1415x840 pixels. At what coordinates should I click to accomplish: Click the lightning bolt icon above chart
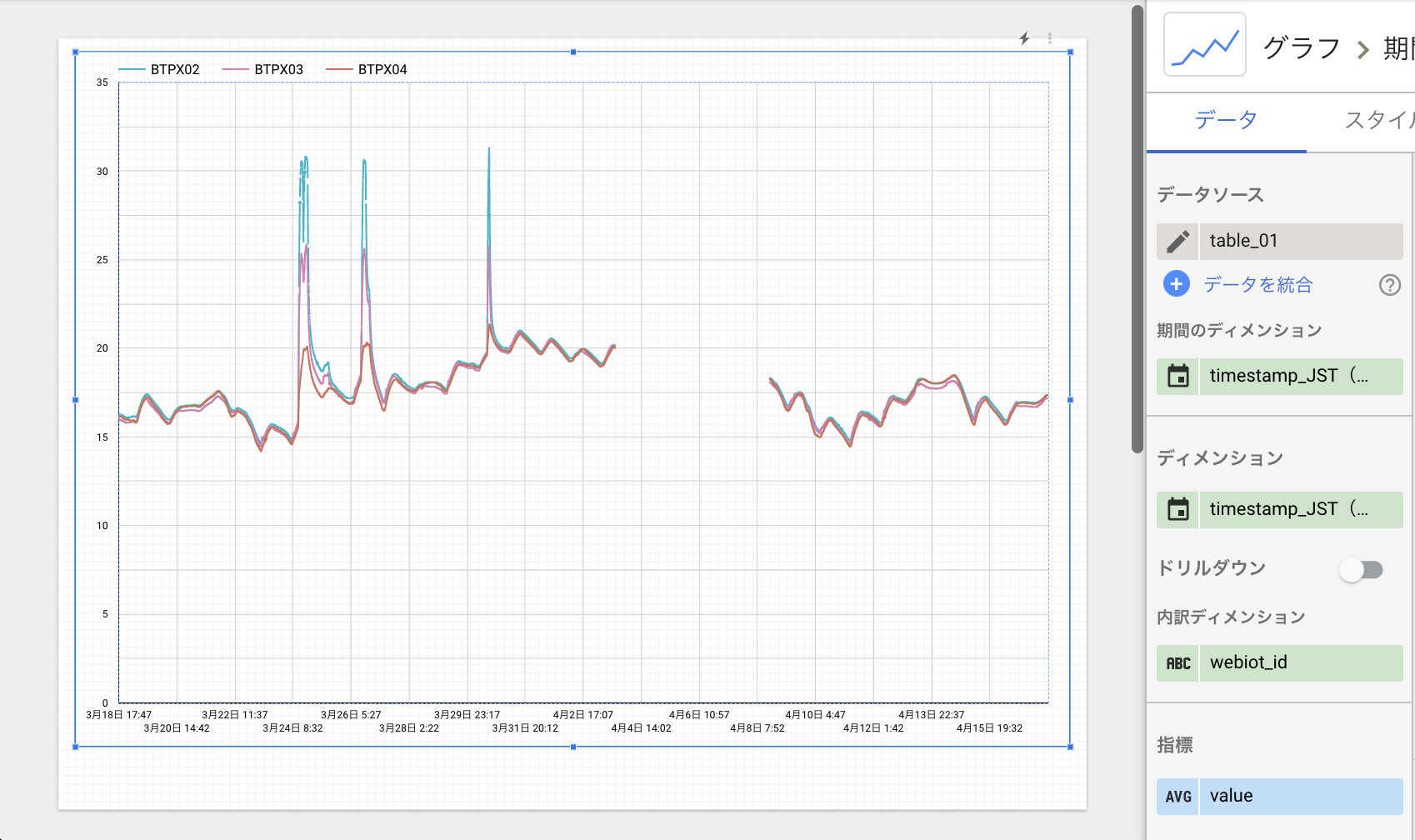point(1024,38)
